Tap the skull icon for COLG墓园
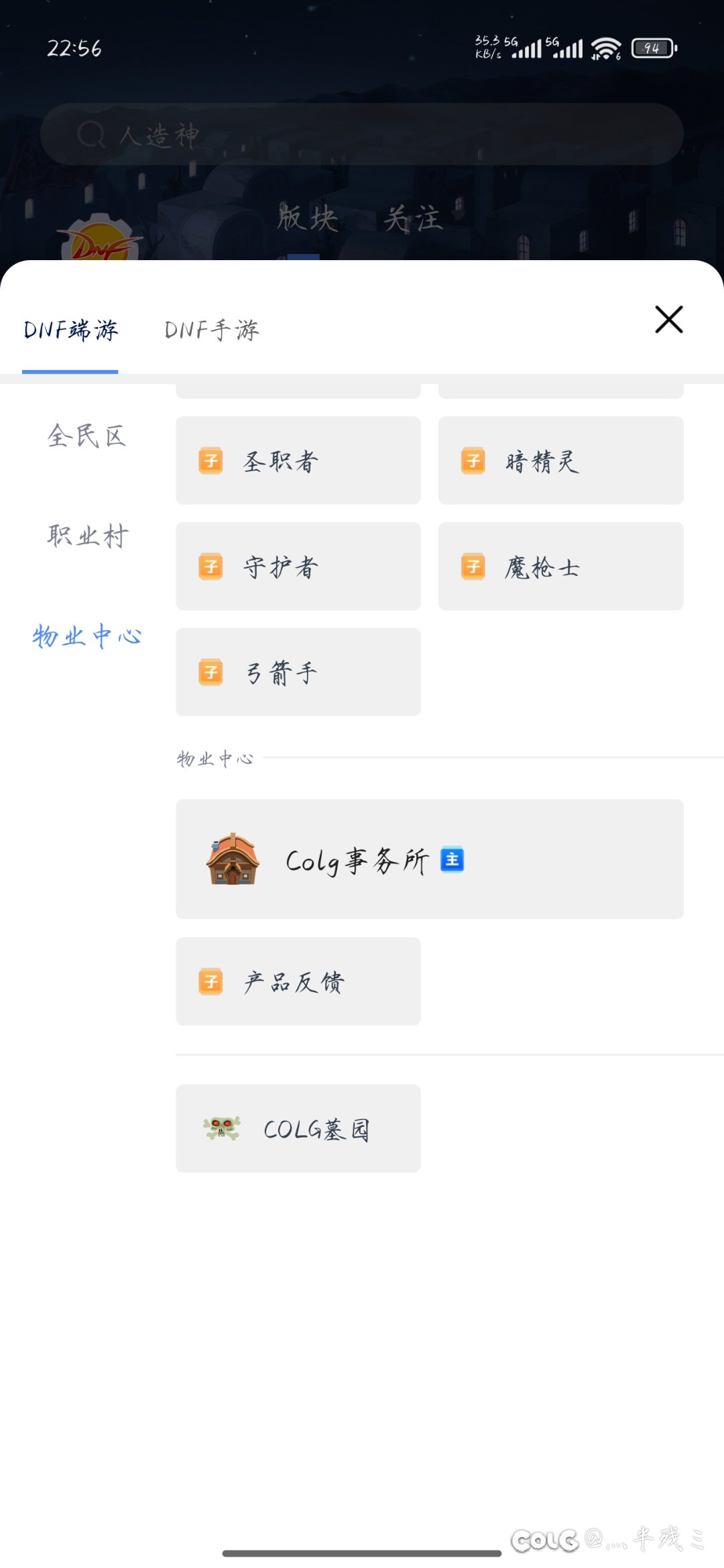The width and height of the screenshot is (724, 1568). pyautogui.click(x=221, y=1128)
